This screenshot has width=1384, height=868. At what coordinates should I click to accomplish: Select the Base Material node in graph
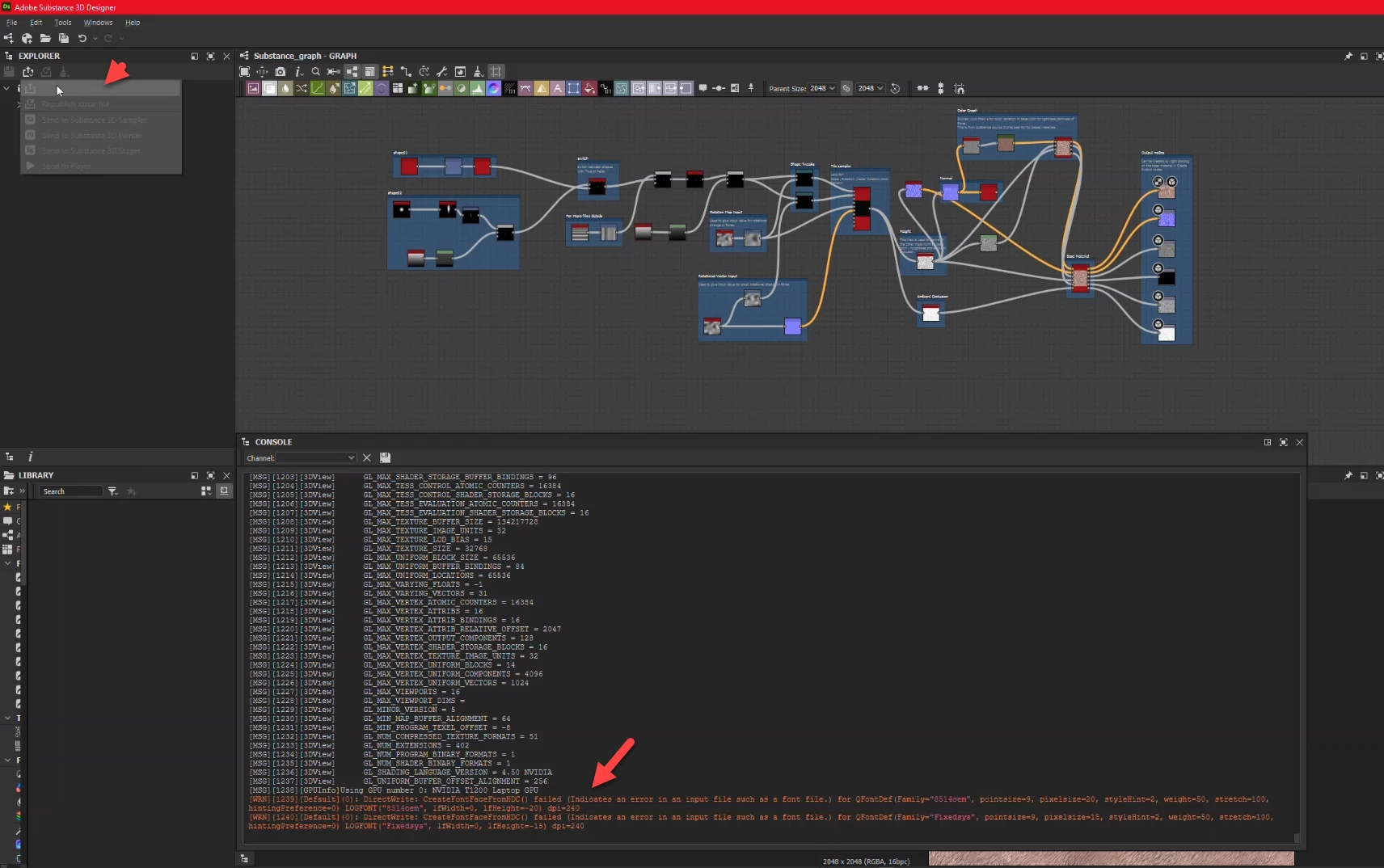click(x=1080, y=279)
